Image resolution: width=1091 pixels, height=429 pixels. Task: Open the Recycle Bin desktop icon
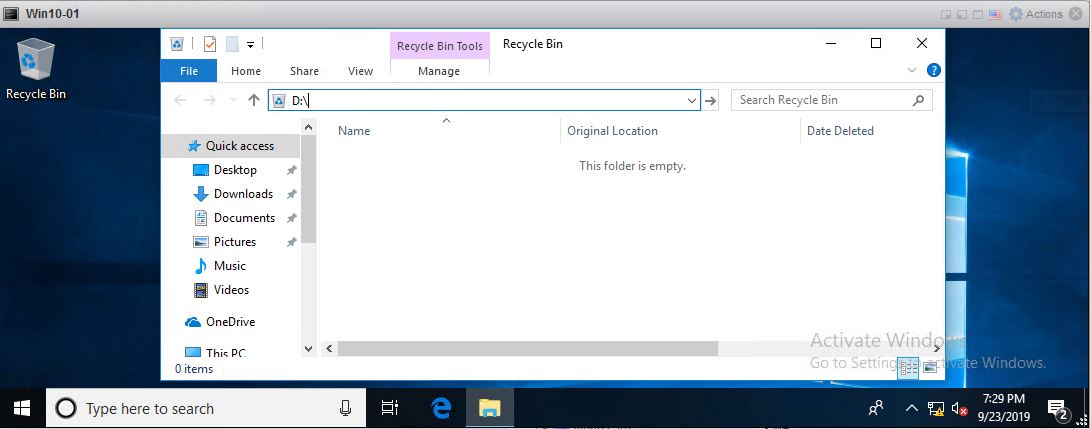point(36,68)
